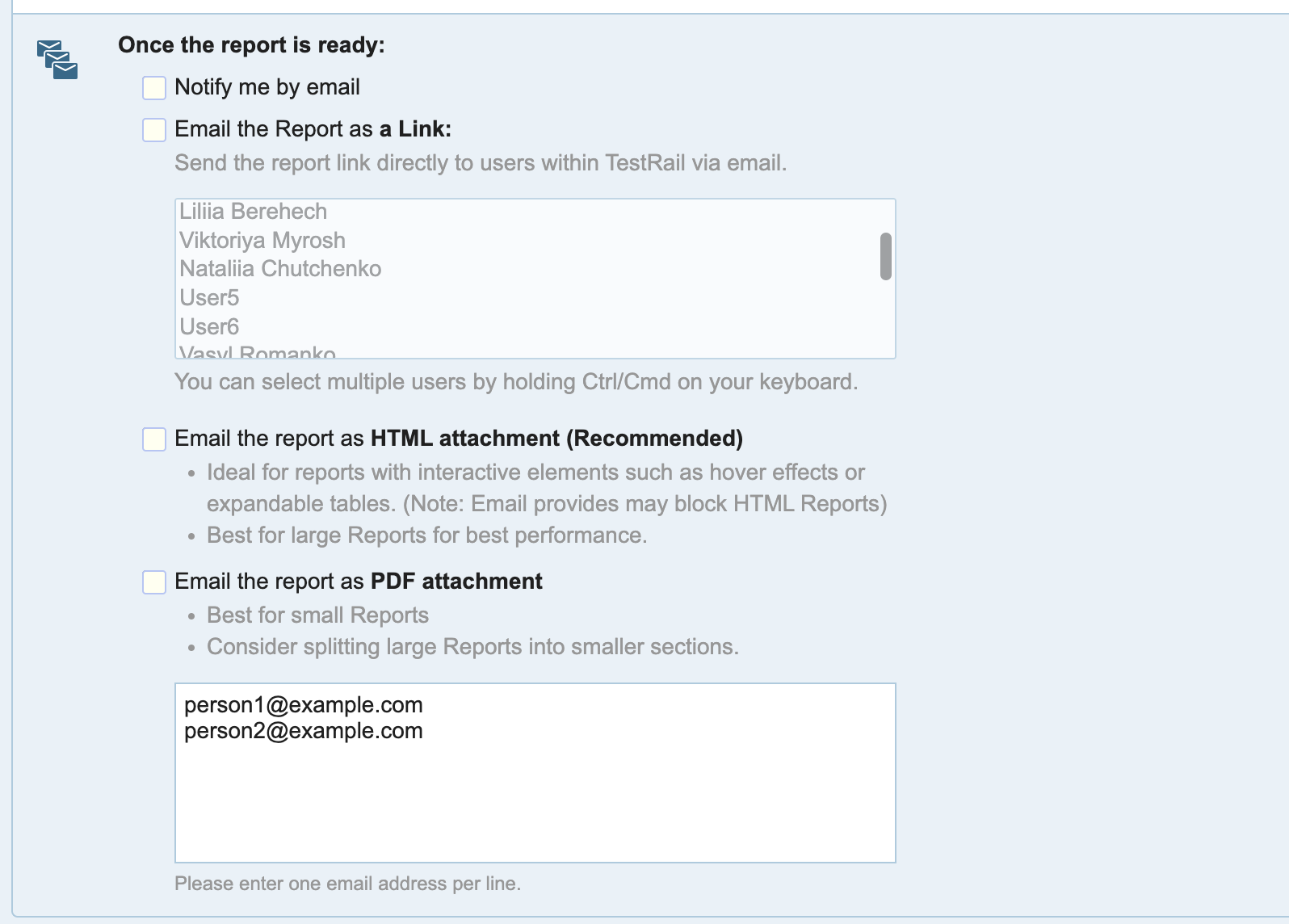1289x924 pixels.
Task: Place the cursor on the person2@example.com line
Action: click(x=304, y=731)
